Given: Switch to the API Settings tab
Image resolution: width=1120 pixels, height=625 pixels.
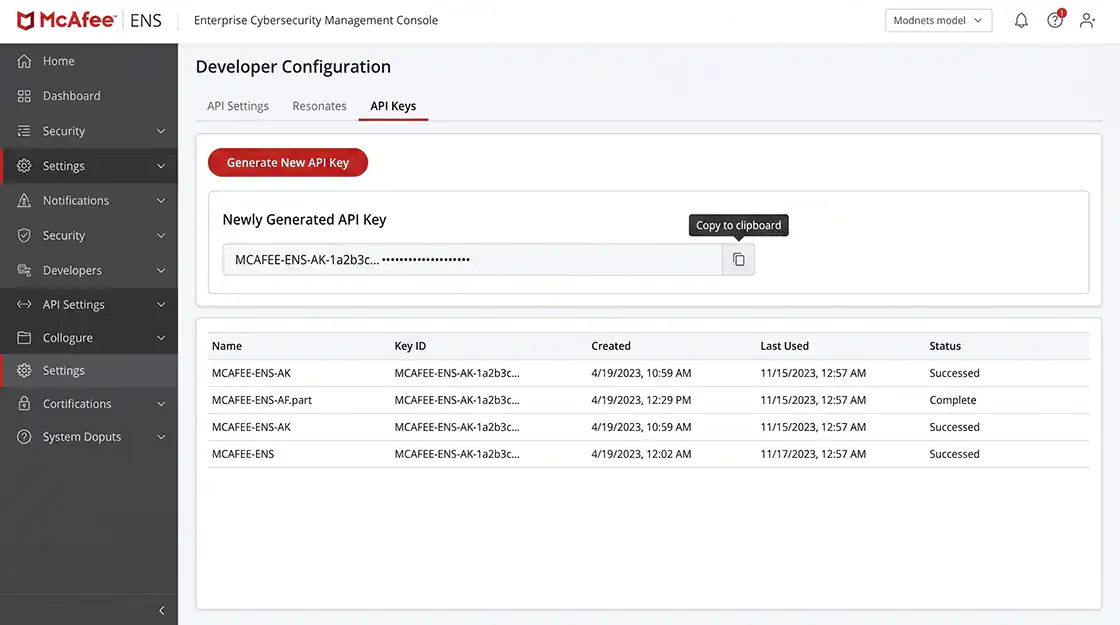Looking at the screenshot, I should [238, 106].
